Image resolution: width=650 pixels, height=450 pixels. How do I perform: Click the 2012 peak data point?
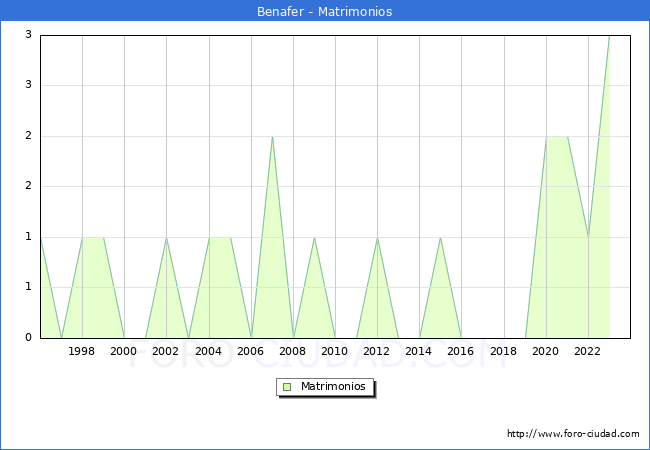pos(378,238)
